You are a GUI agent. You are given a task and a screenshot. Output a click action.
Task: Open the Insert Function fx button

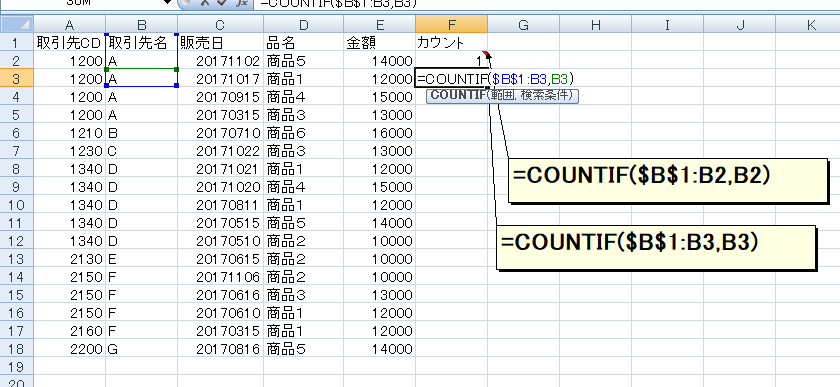(x=243, y=3)
